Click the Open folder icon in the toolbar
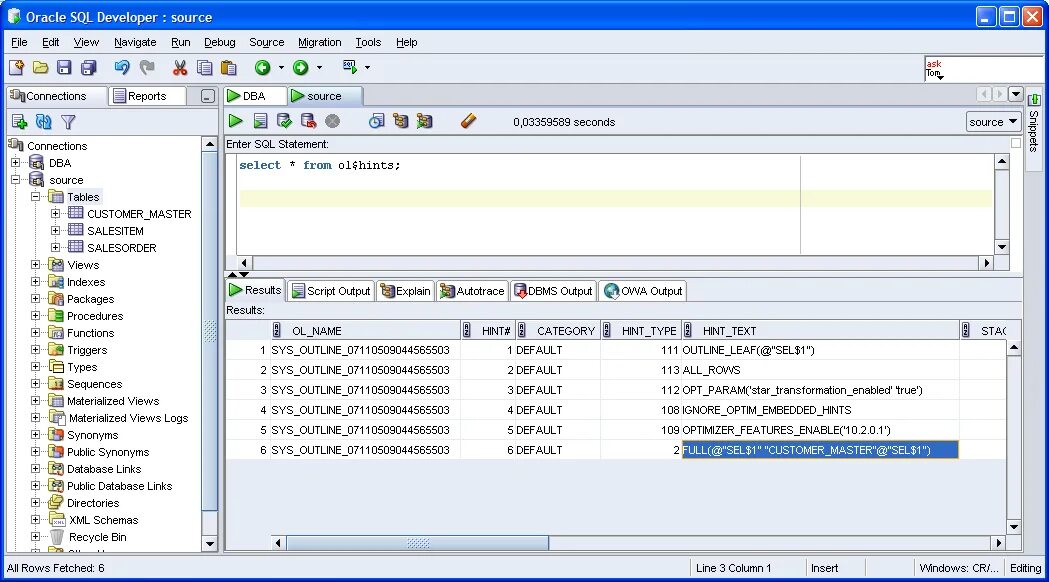 point(41,67)
